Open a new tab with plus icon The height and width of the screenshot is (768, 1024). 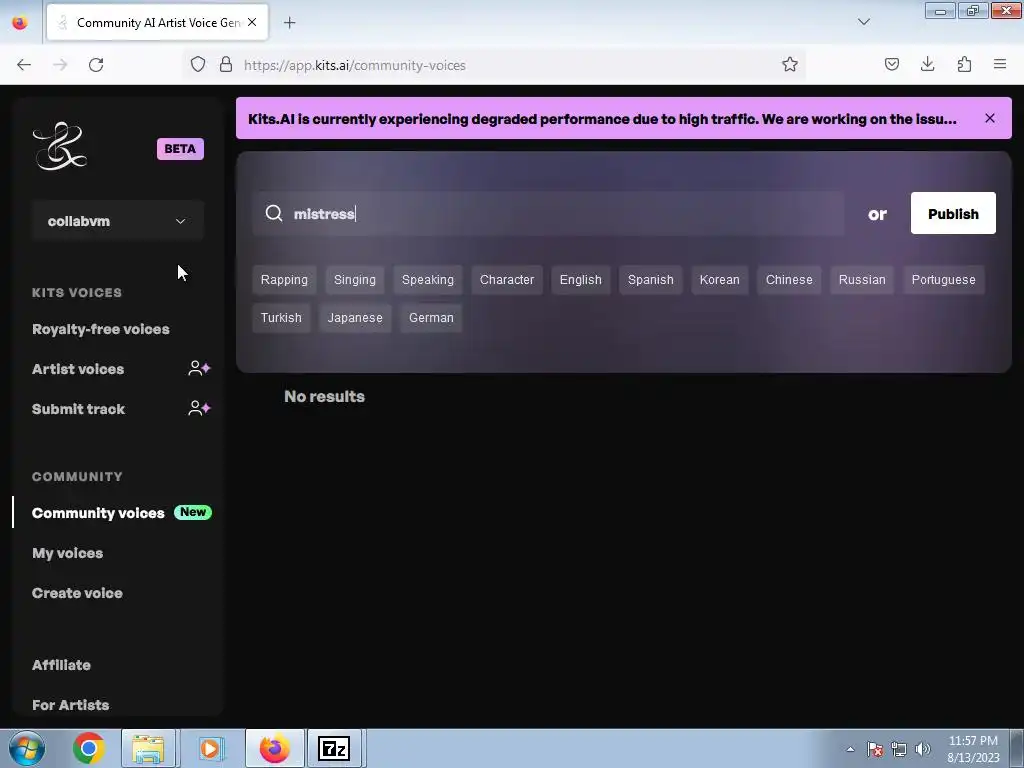289,23
